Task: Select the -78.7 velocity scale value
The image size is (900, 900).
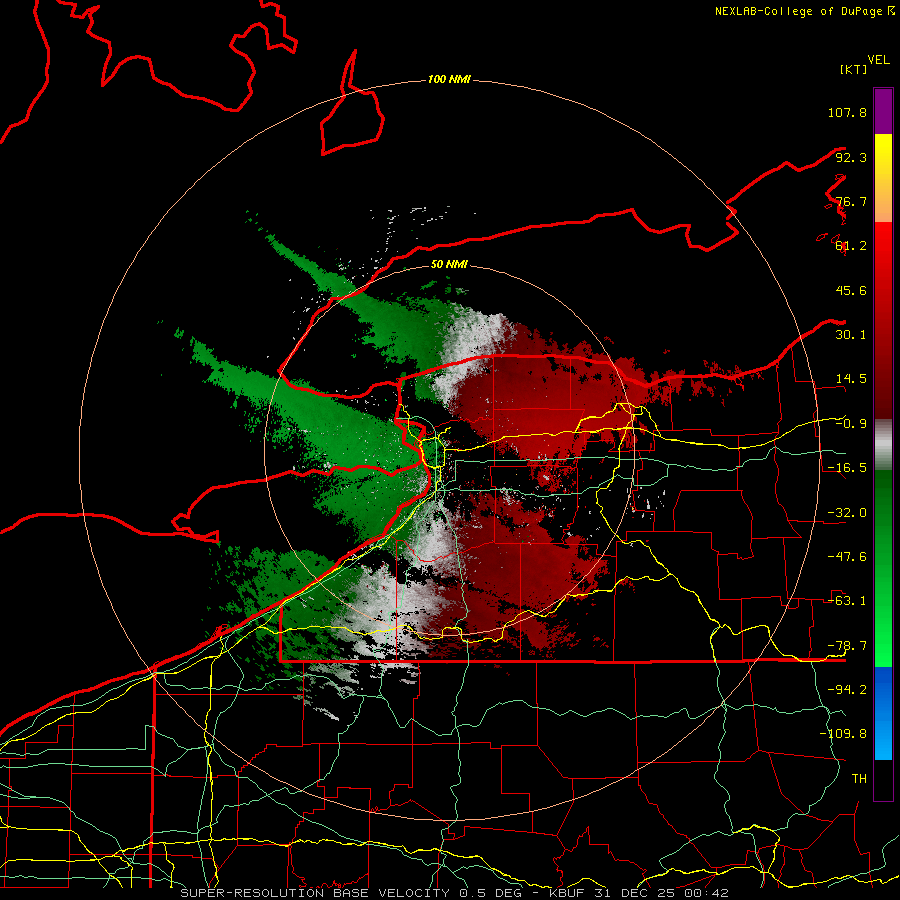Action: click(847, 646)
